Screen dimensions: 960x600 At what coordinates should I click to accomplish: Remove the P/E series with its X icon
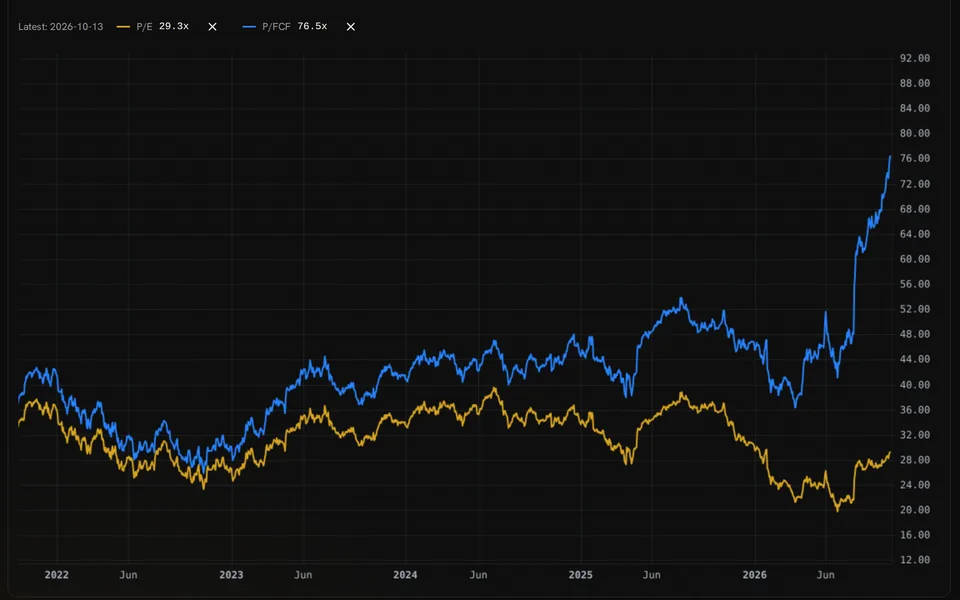coord(212,27)
